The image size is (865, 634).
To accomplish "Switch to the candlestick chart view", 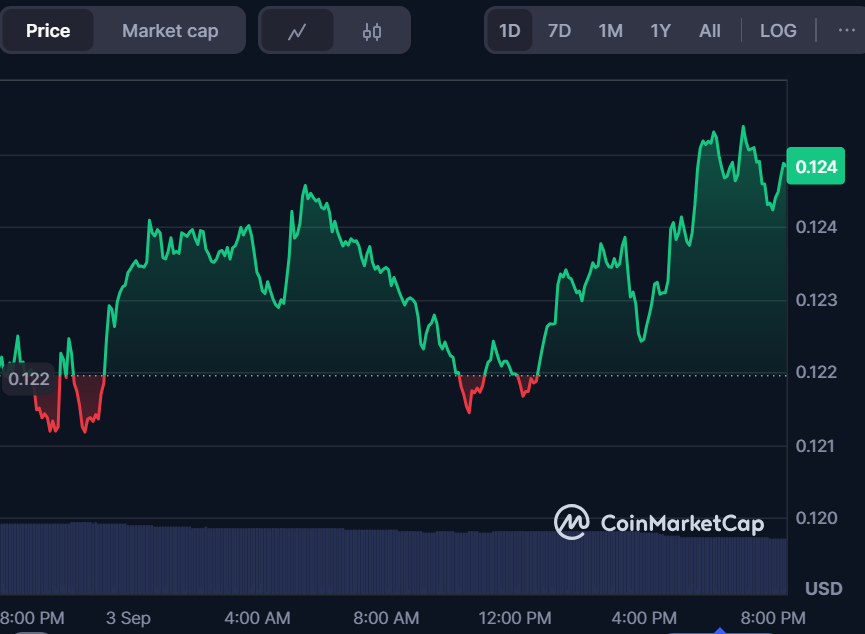I will pos(372,31).
